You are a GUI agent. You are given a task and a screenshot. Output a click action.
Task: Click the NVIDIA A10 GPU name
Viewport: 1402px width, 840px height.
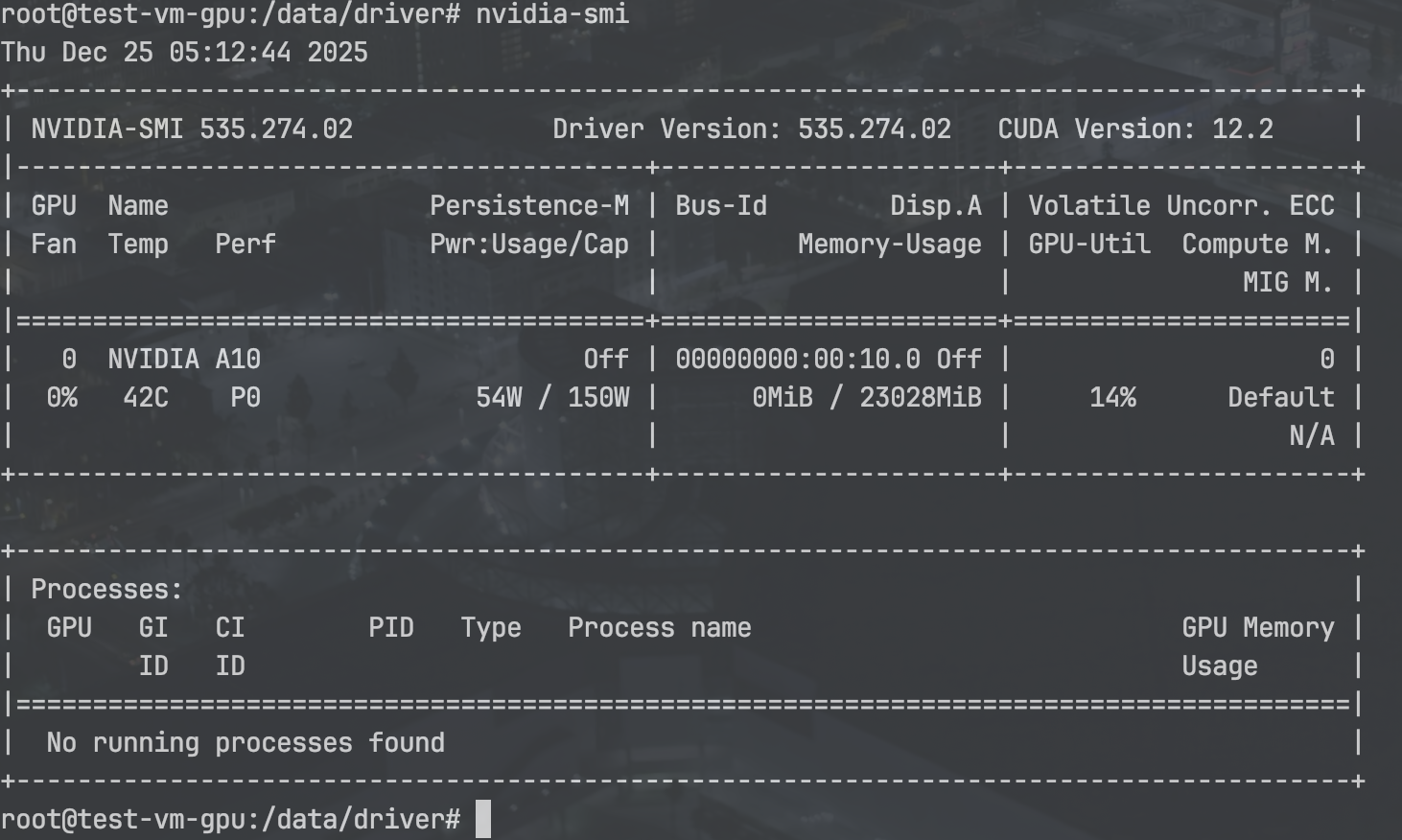point(184,360)
